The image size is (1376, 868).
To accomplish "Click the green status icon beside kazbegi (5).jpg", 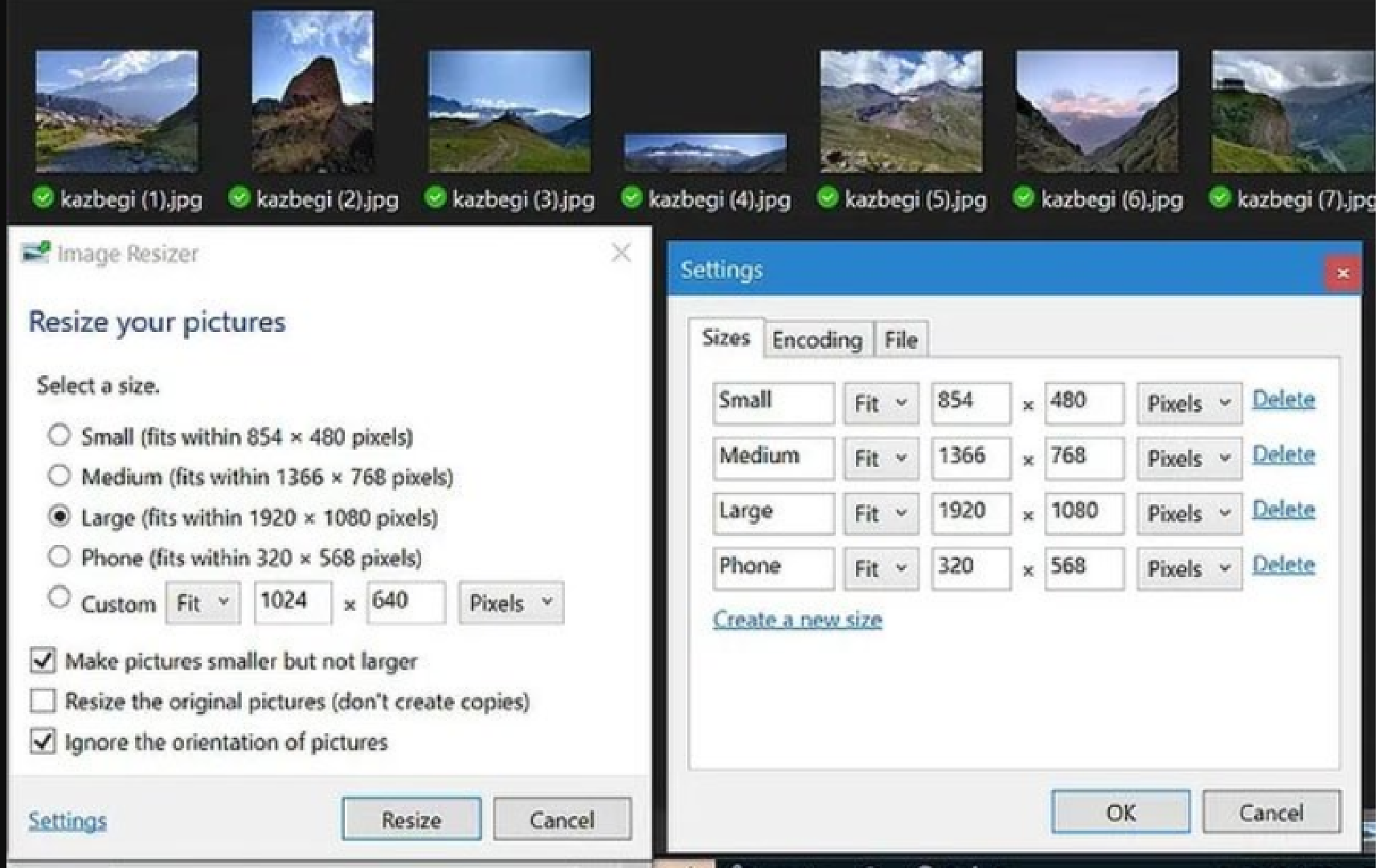I will pos(827,198).
